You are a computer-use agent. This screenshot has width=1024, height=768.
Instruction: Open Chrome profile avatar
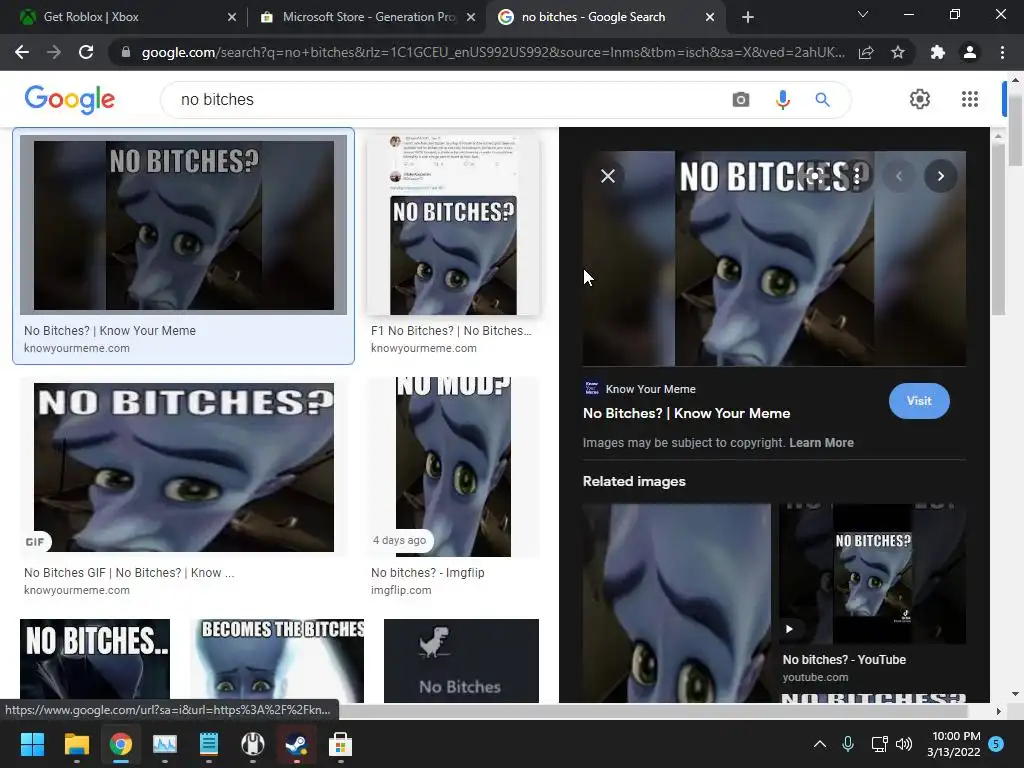[x=970, y=52]
